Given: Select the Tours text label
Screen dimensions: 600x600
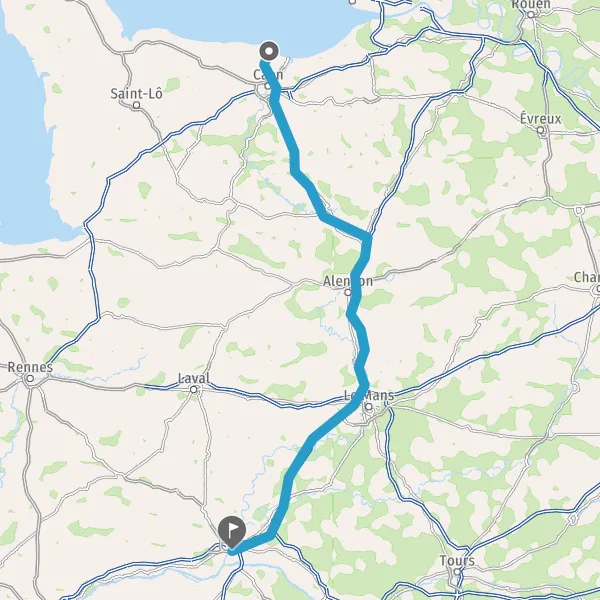Looking at the screenshot, I should tap(457, 561).
